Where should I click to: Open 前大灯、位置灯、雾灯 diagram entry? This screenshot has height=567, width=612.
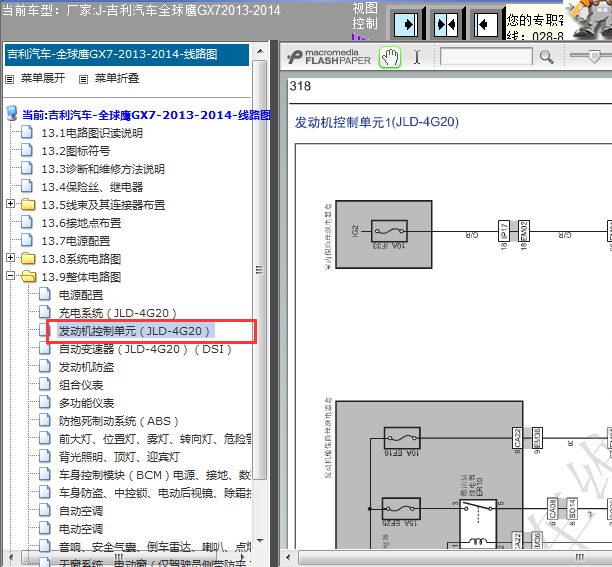tap(155, 439)
